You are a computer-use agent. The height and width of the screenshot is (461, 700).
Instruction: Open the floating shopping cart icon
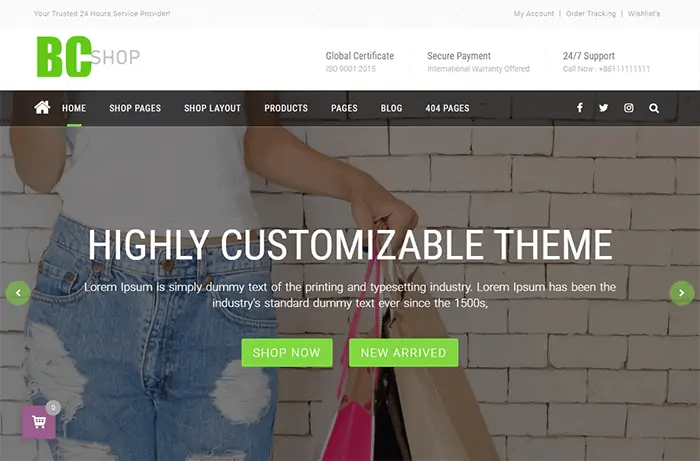pyautogui.click(x=39, y=422)
